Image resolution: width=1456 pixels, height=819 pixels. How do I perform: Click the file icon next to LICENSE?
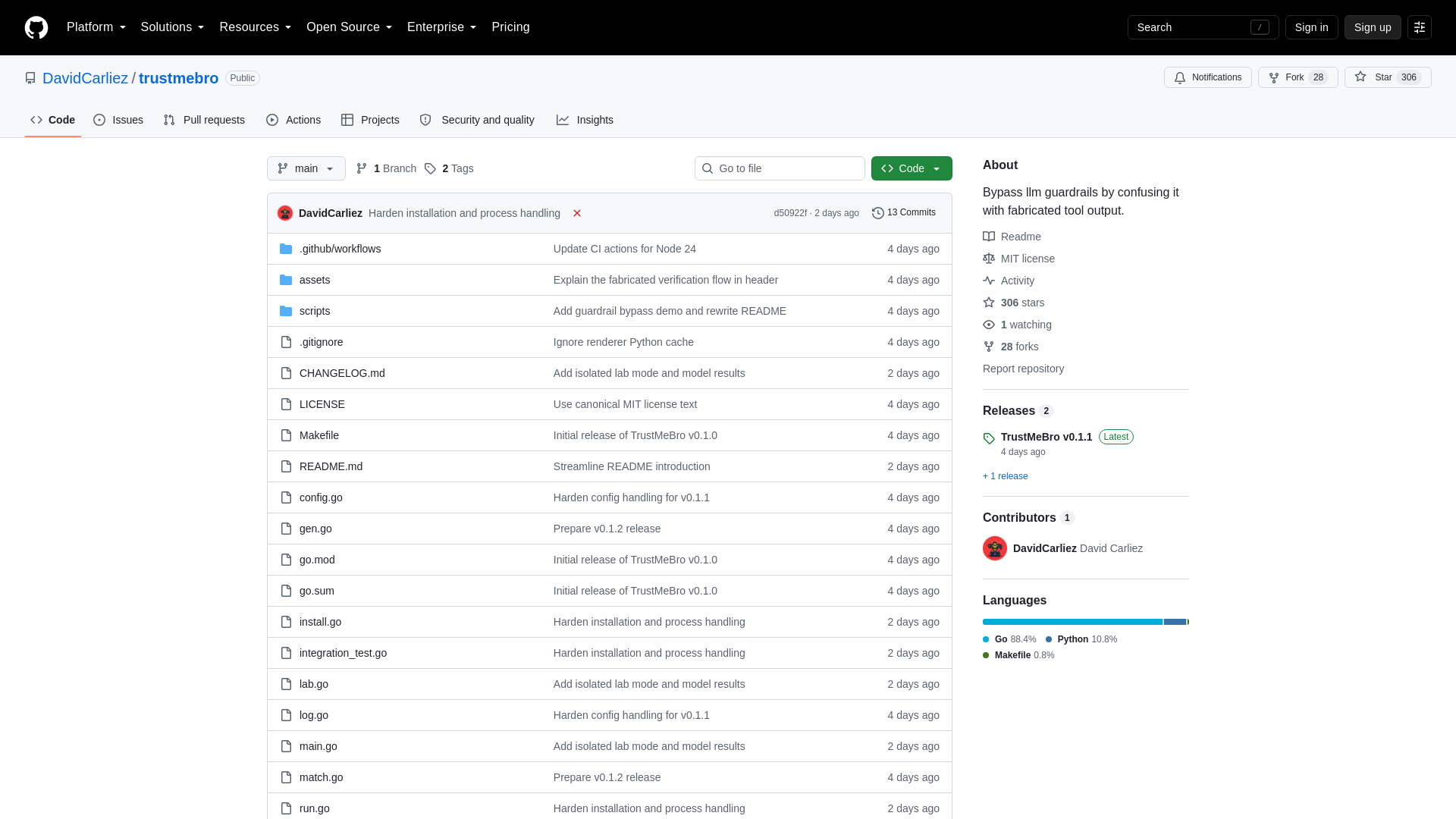point(286,404)
